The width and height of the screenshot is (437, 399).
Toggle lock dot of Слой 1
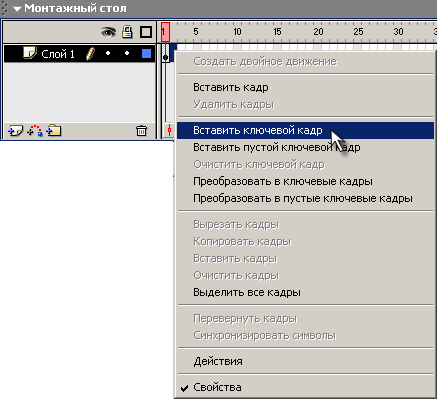coord(127,53)
